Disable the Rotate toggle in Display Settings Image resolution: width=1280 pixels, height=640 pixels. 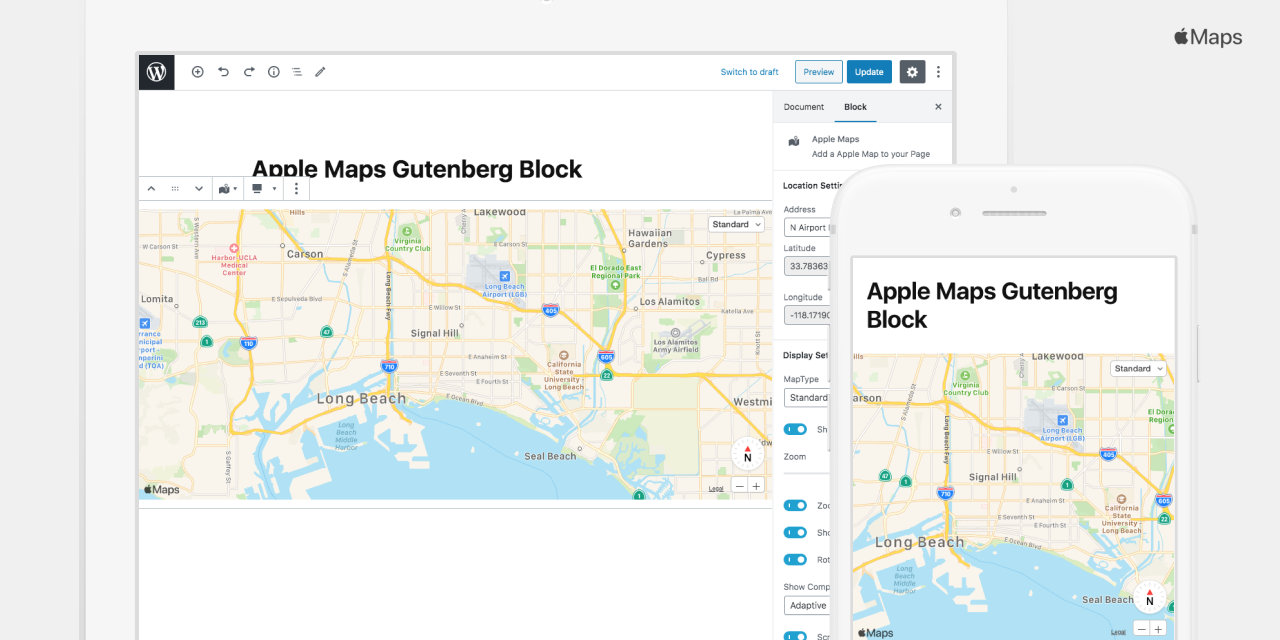795,559
